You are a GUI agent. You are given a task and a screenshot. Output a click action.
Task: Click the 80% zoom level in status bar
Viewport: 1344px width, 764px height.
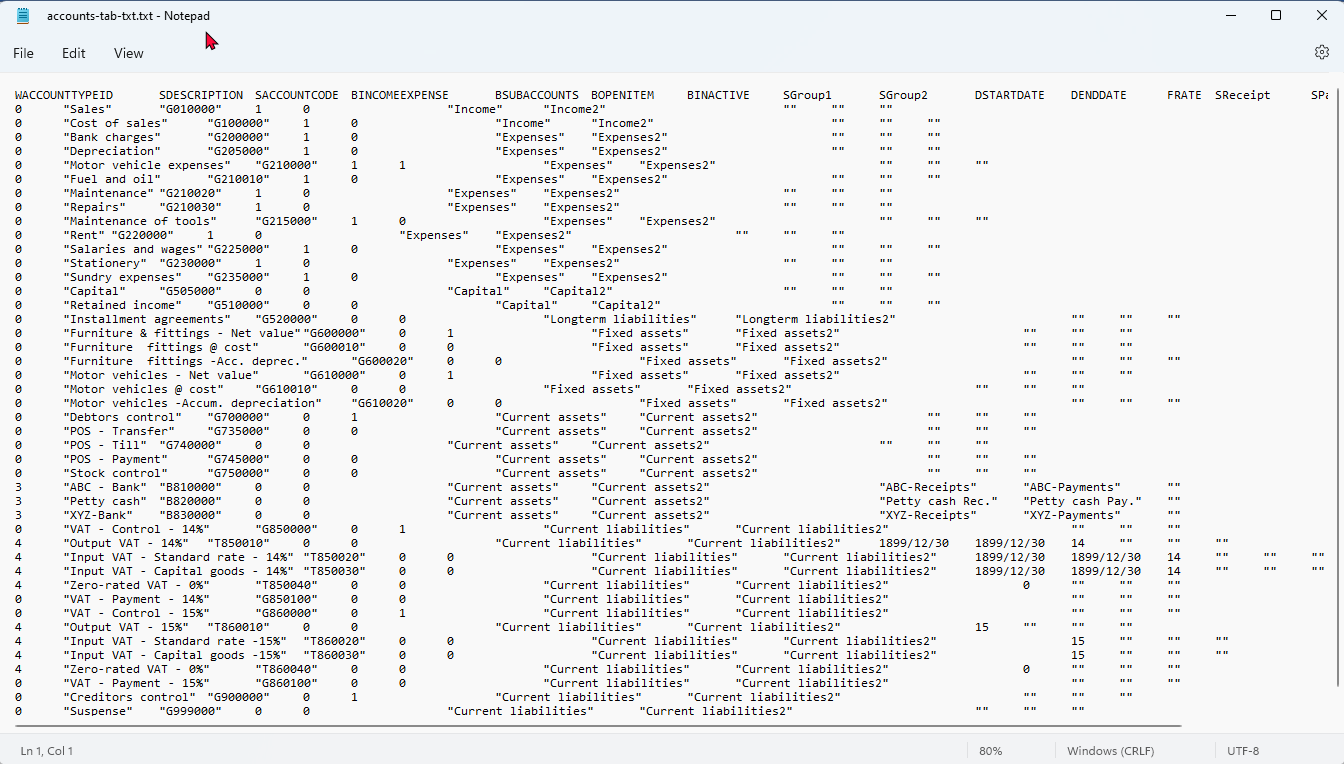pyautogui.click(x=990, y=751)
